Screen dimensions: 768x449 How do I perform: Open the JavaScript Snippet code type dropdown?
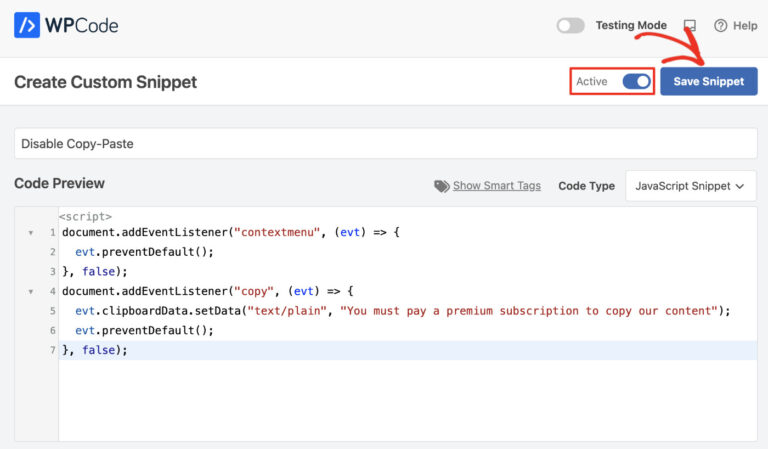pyautogui.click(x=691, y=186)
